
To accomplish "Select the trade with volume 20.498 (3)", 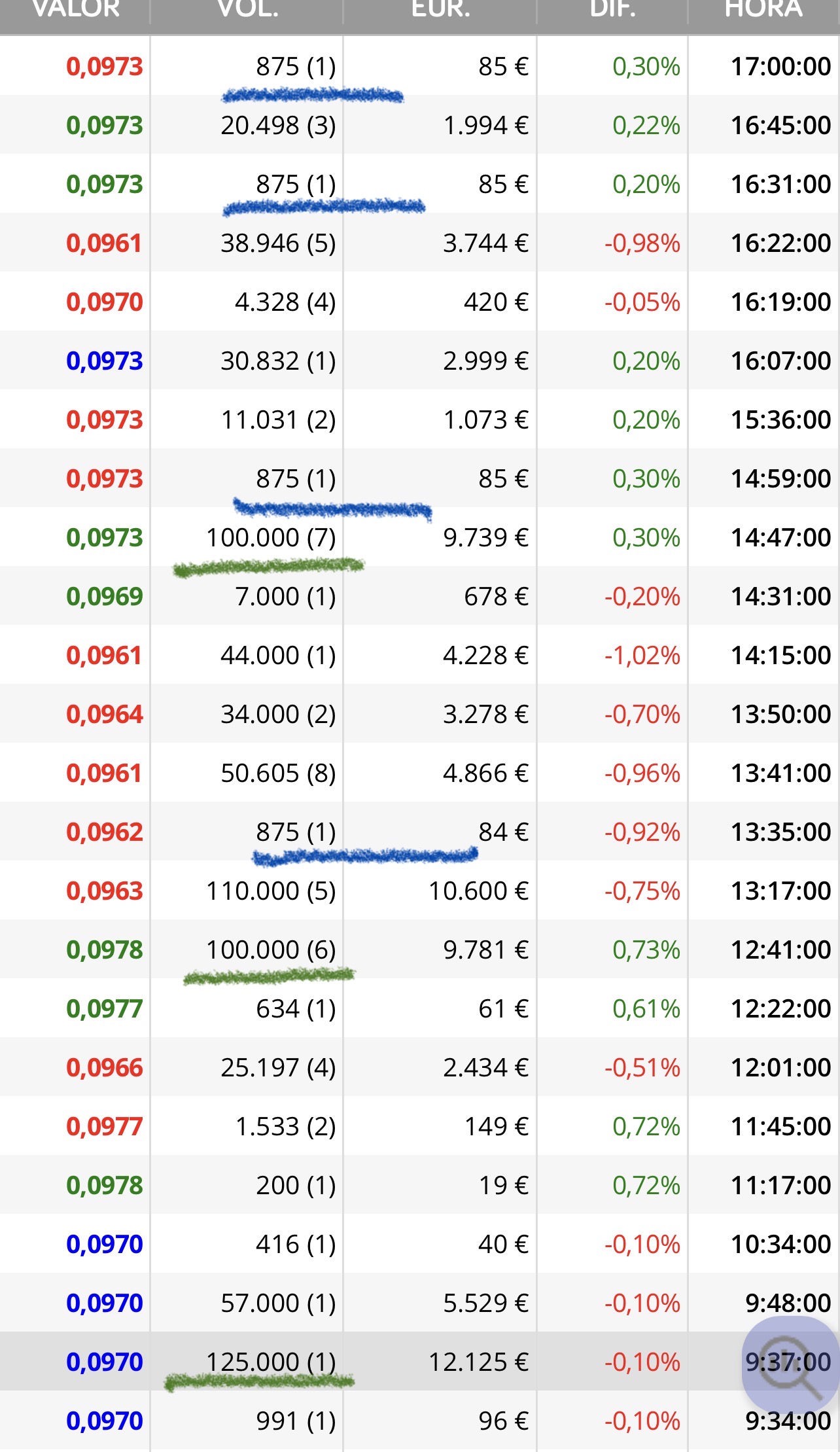I will (x=278, y=126).
